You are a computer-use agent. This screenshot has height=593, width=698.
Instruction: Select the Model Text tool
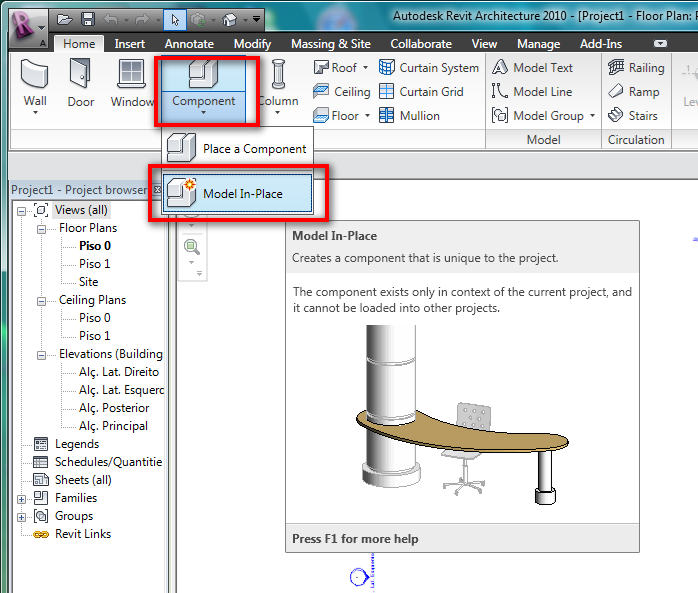(532, 68)
